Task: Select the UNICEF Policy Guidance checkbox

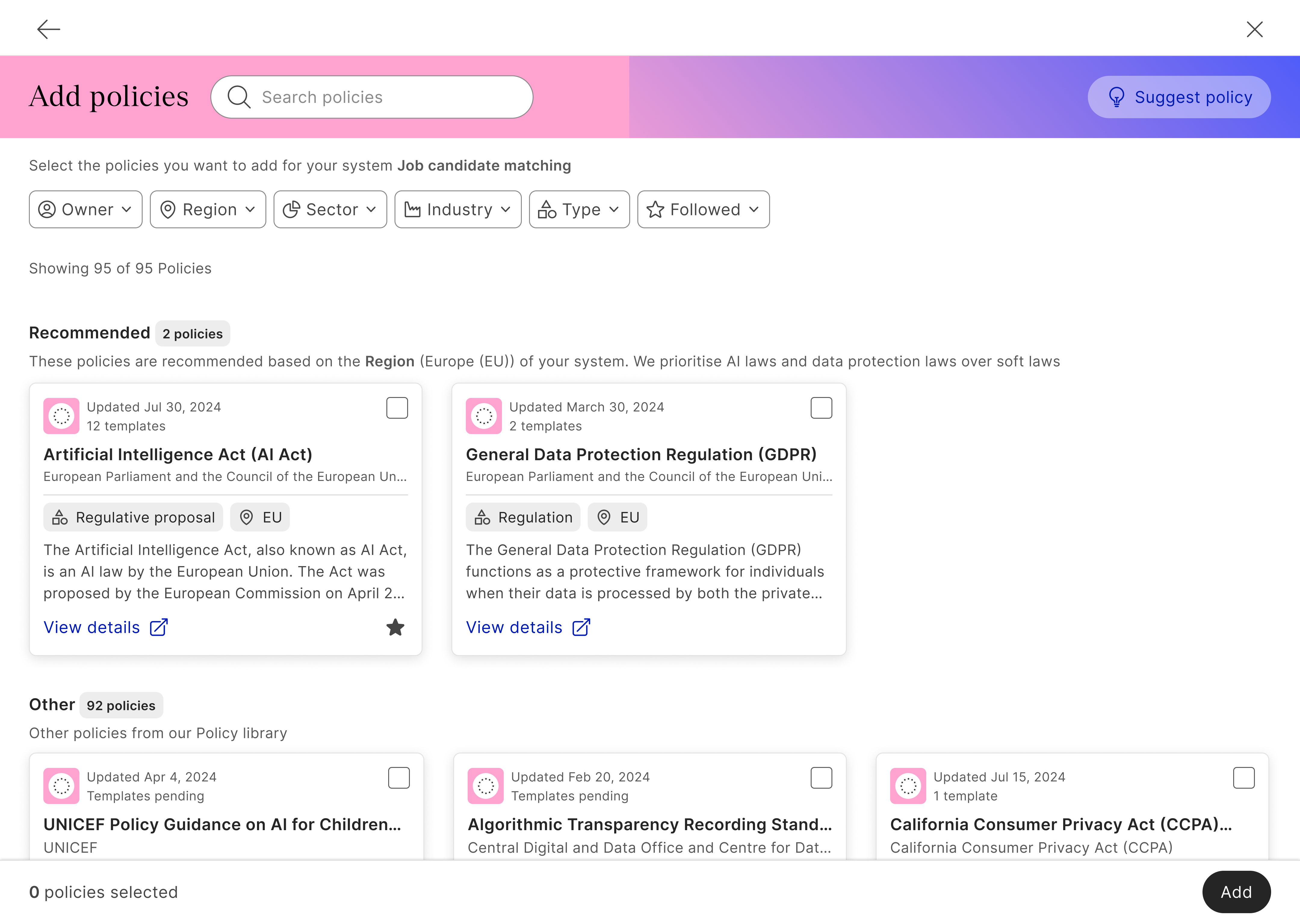Action: coord(398,778)
